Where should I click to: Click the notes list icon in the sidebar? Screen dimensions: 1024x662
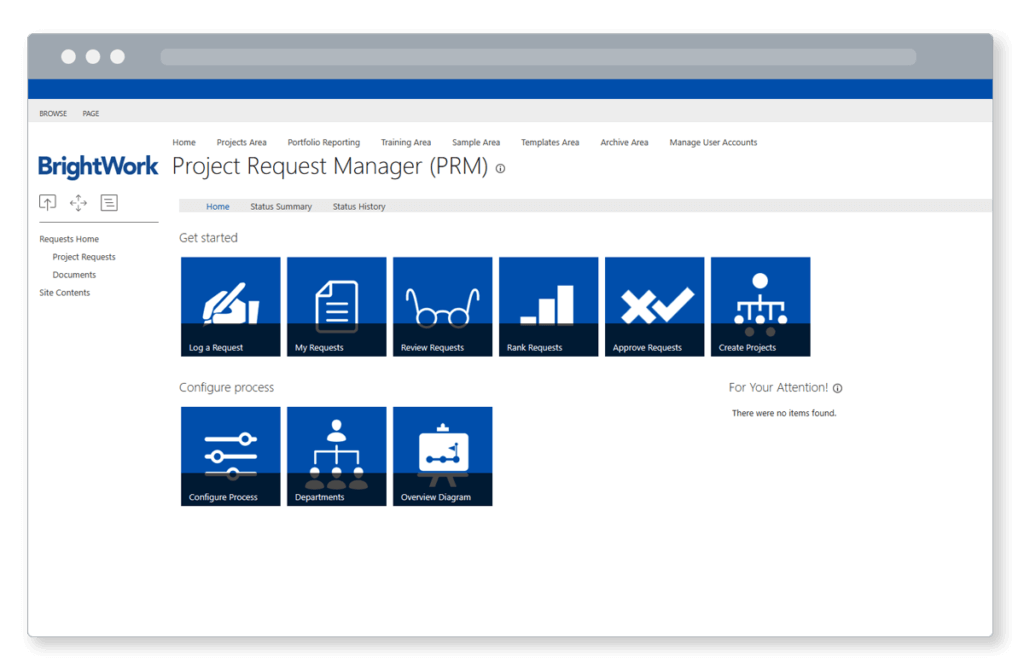point(109,202)
